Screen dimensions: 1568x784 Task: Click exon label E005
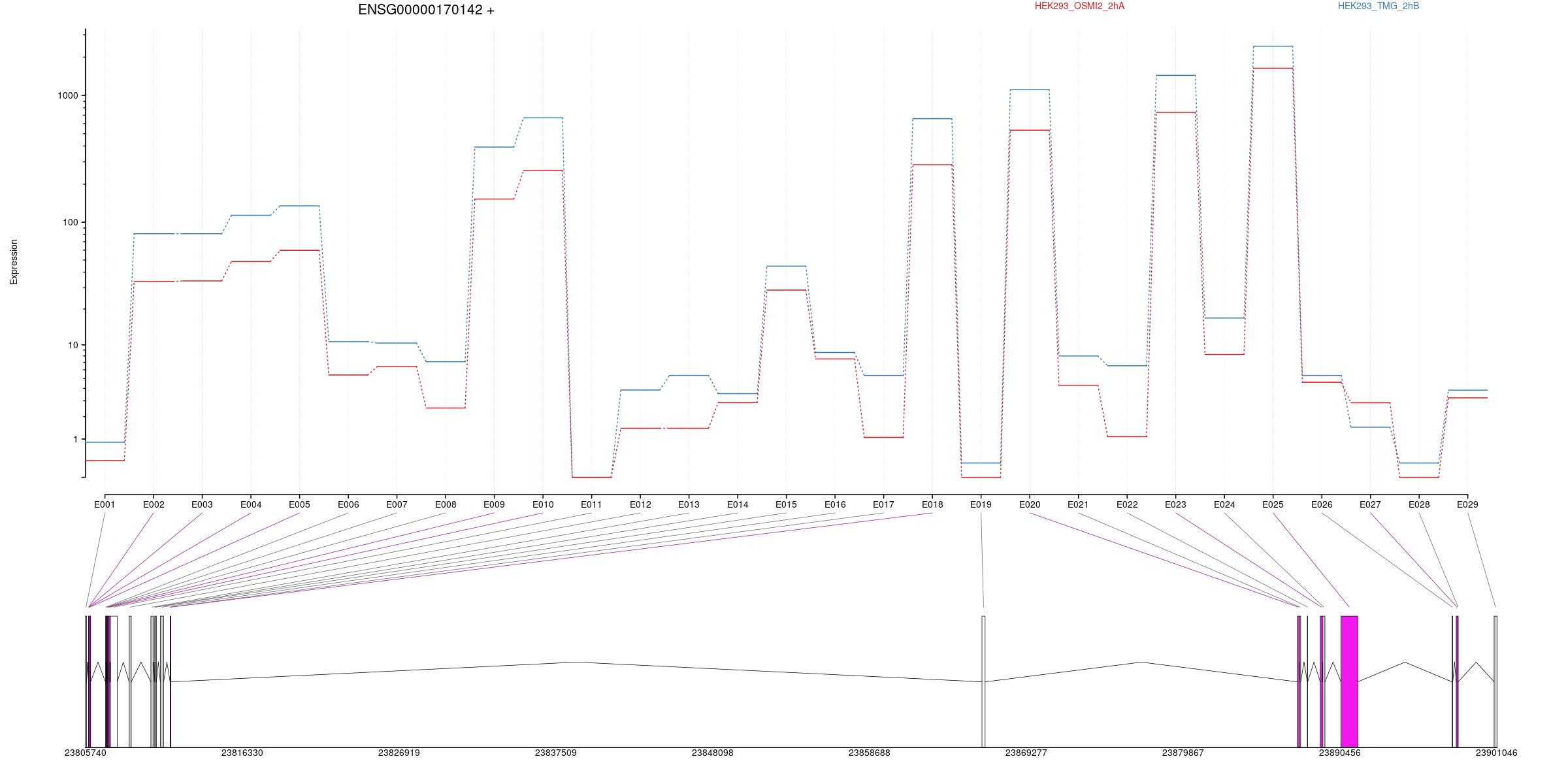[299, 504]
